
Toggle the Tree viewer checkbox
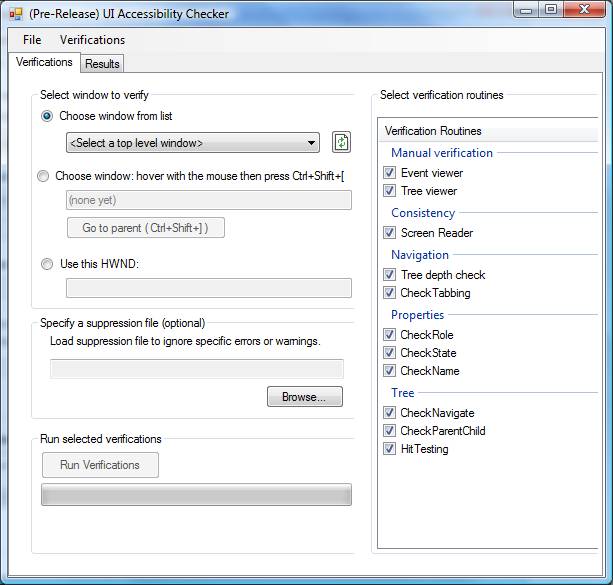[x=390, y=191]
